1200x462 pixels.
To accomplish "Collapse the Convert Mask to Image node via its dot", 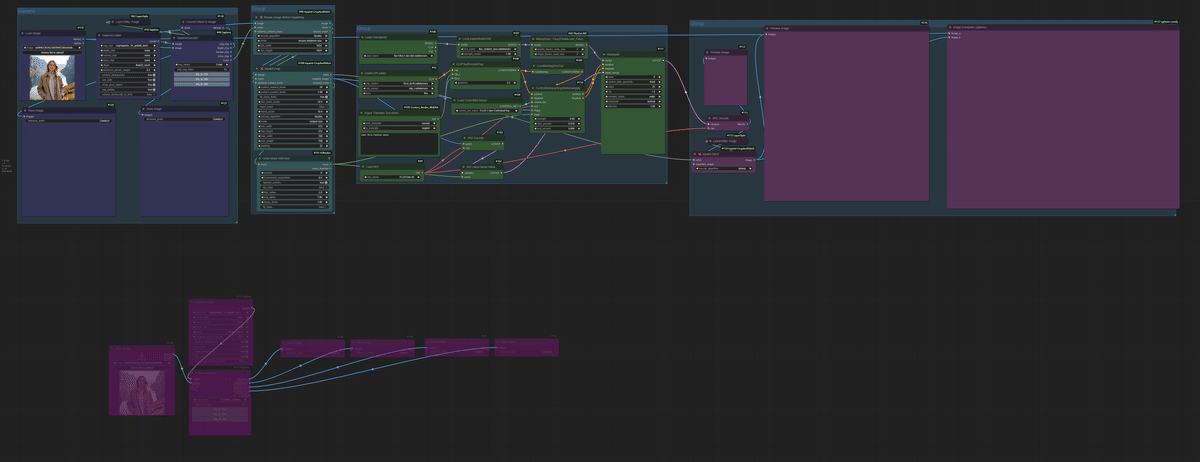I will (183, 22).
